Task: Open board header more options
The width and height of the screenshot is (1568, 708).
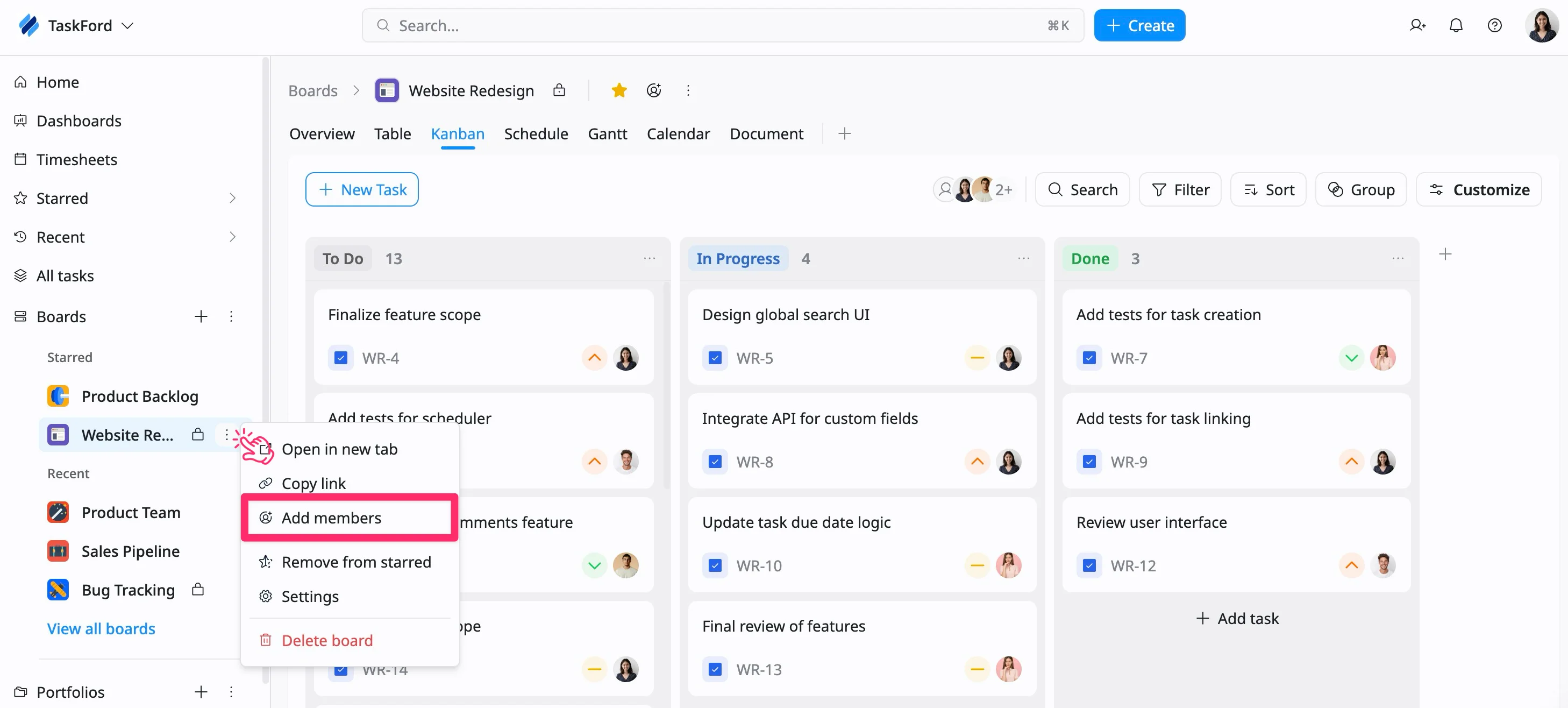Action: (x=688, y=90)
